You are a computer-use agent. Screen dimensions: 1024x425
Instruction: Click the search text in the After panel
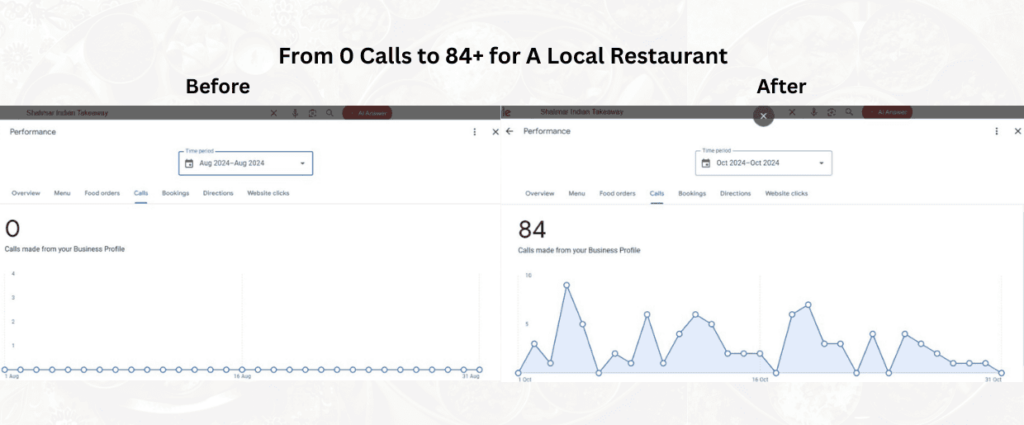(582, 112)
